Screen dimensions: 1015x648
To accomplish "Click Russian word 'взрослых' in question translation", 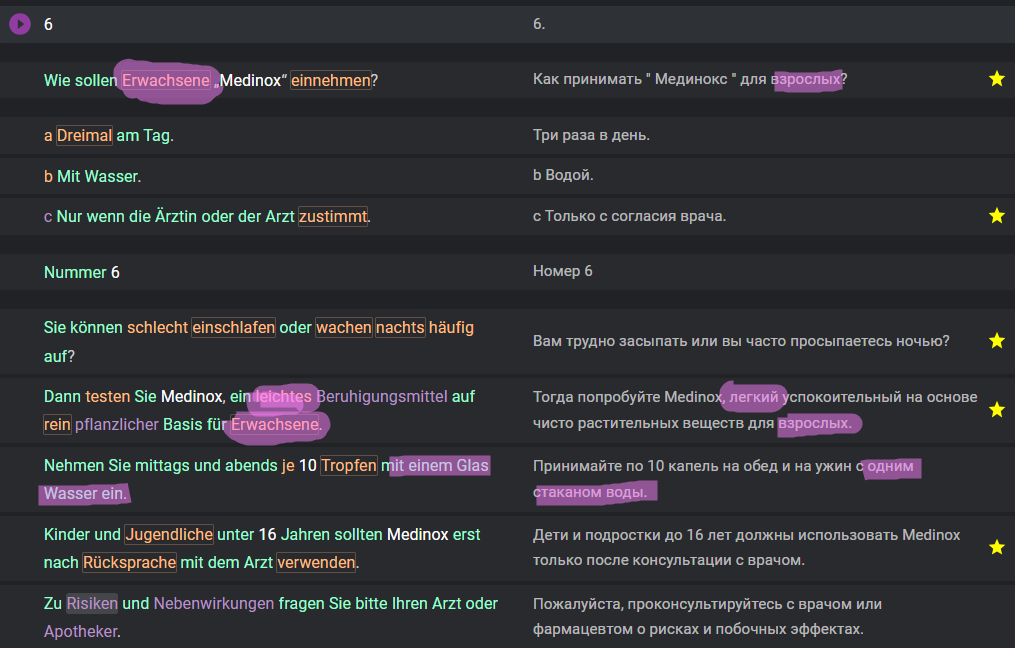I will (806, 79).
